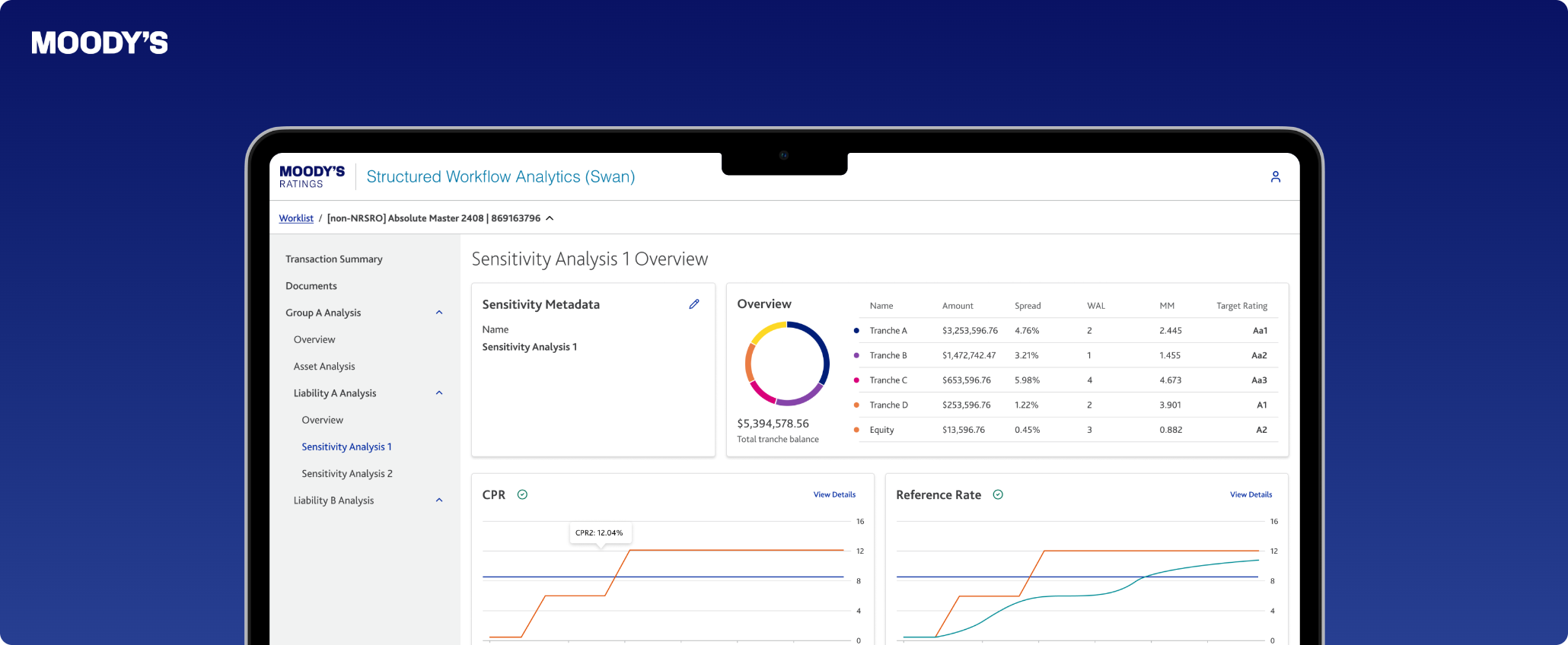Collapse Liability A Analysis chevron
Viewport: 1568px width, 645px height.
439,393
